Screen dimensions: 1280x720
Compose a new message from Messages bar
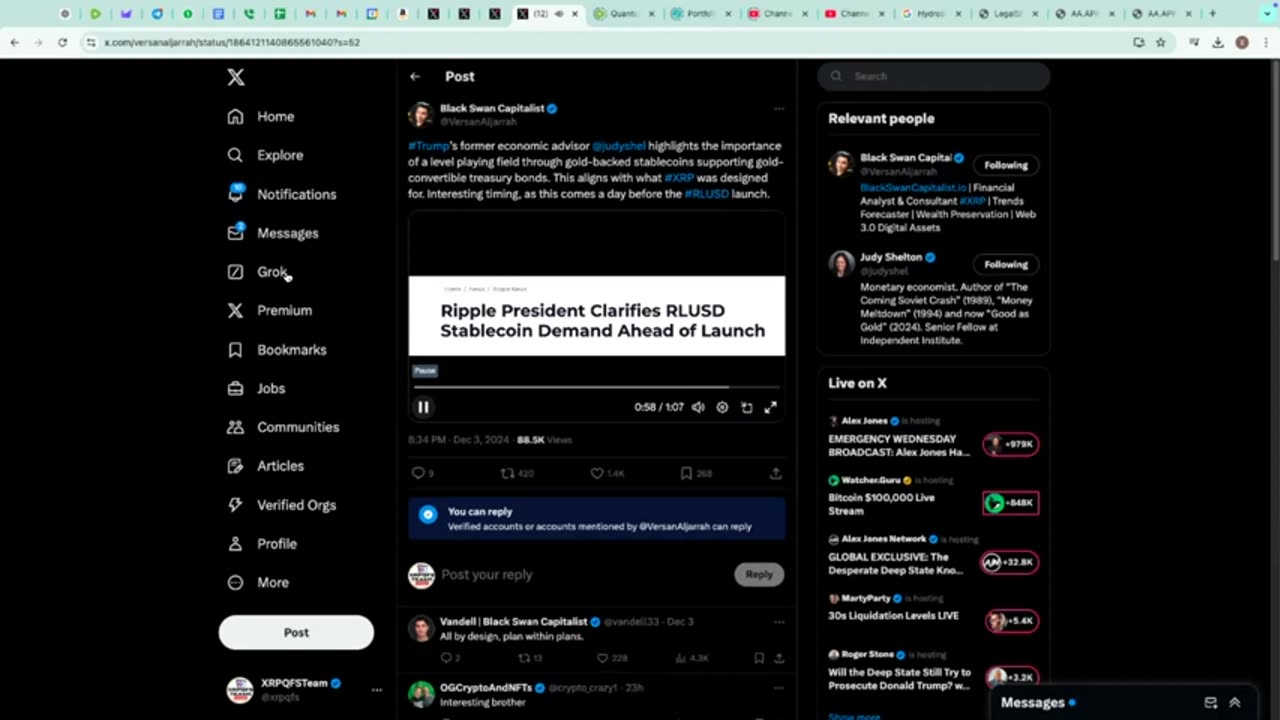(x=1210, y=703)
